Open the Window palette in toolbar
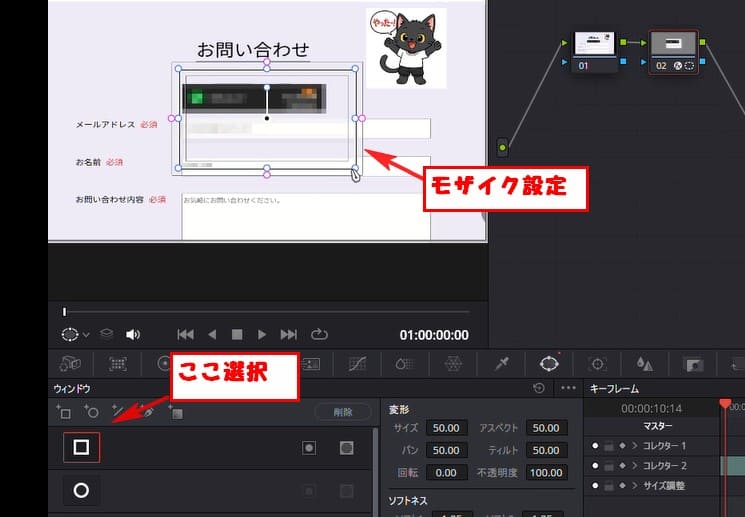 pyautogui.click(x=549, y=364)
